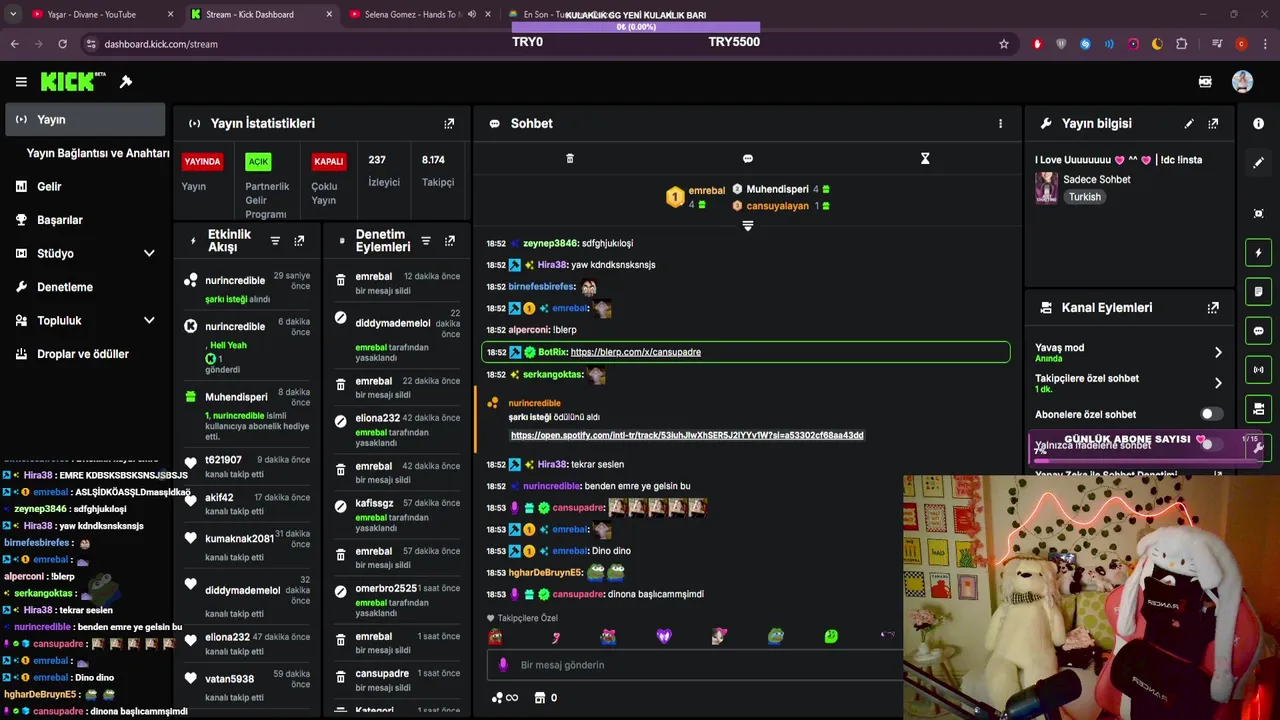Open Yayın Bağlantısı ve Anahtarı
The width and height of the screenshot is (1280, 720).
[x=98, y=153]
